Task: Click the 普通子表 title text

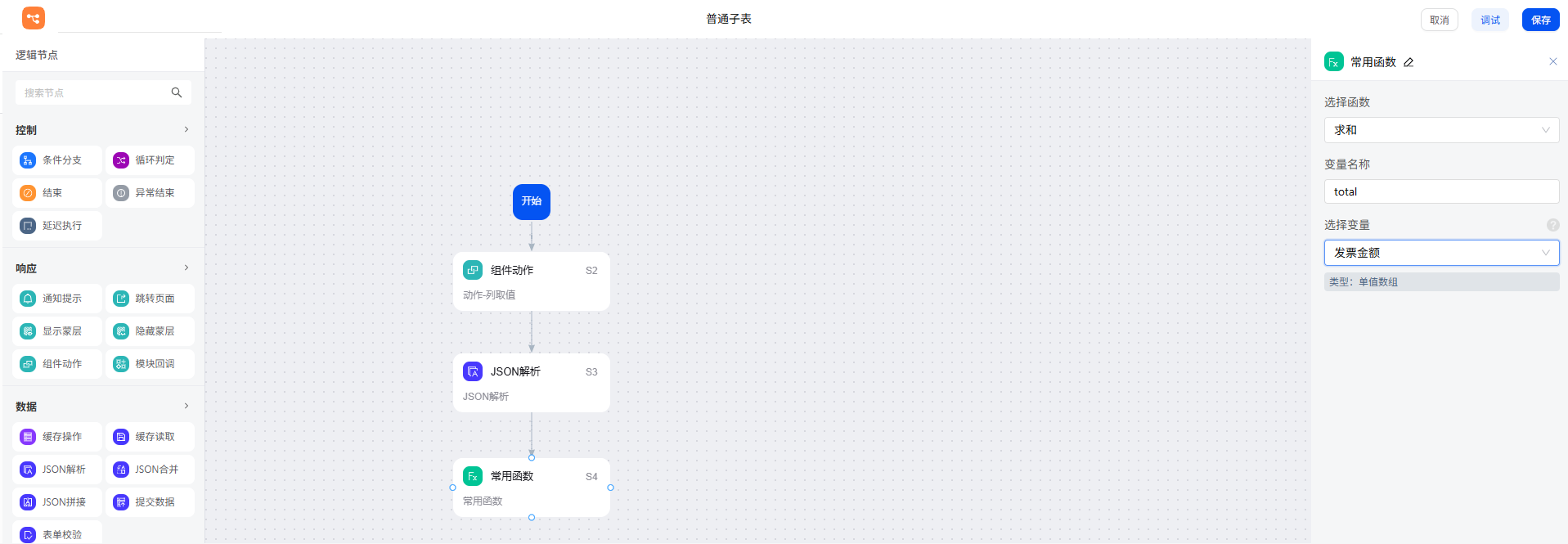Action: [729, 19]
